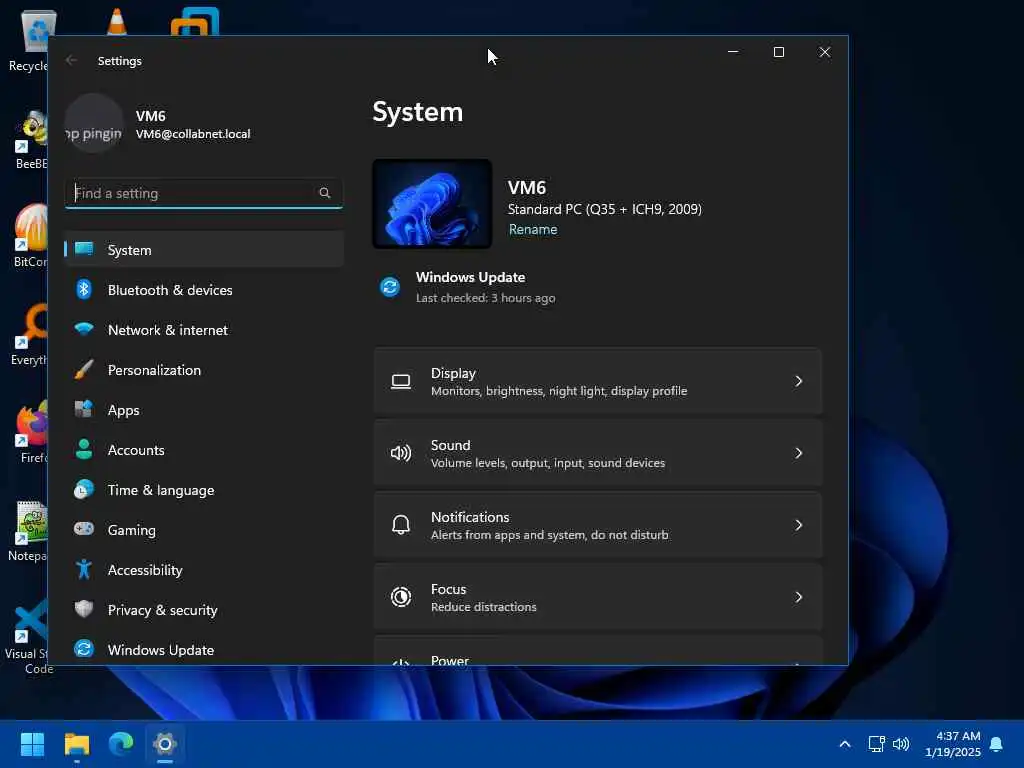Image resolution: width=1024 pixels, height=768 pixels.
Task: Click the VM6 desktop wallpaper thumbnail
Action: (432, 204)
